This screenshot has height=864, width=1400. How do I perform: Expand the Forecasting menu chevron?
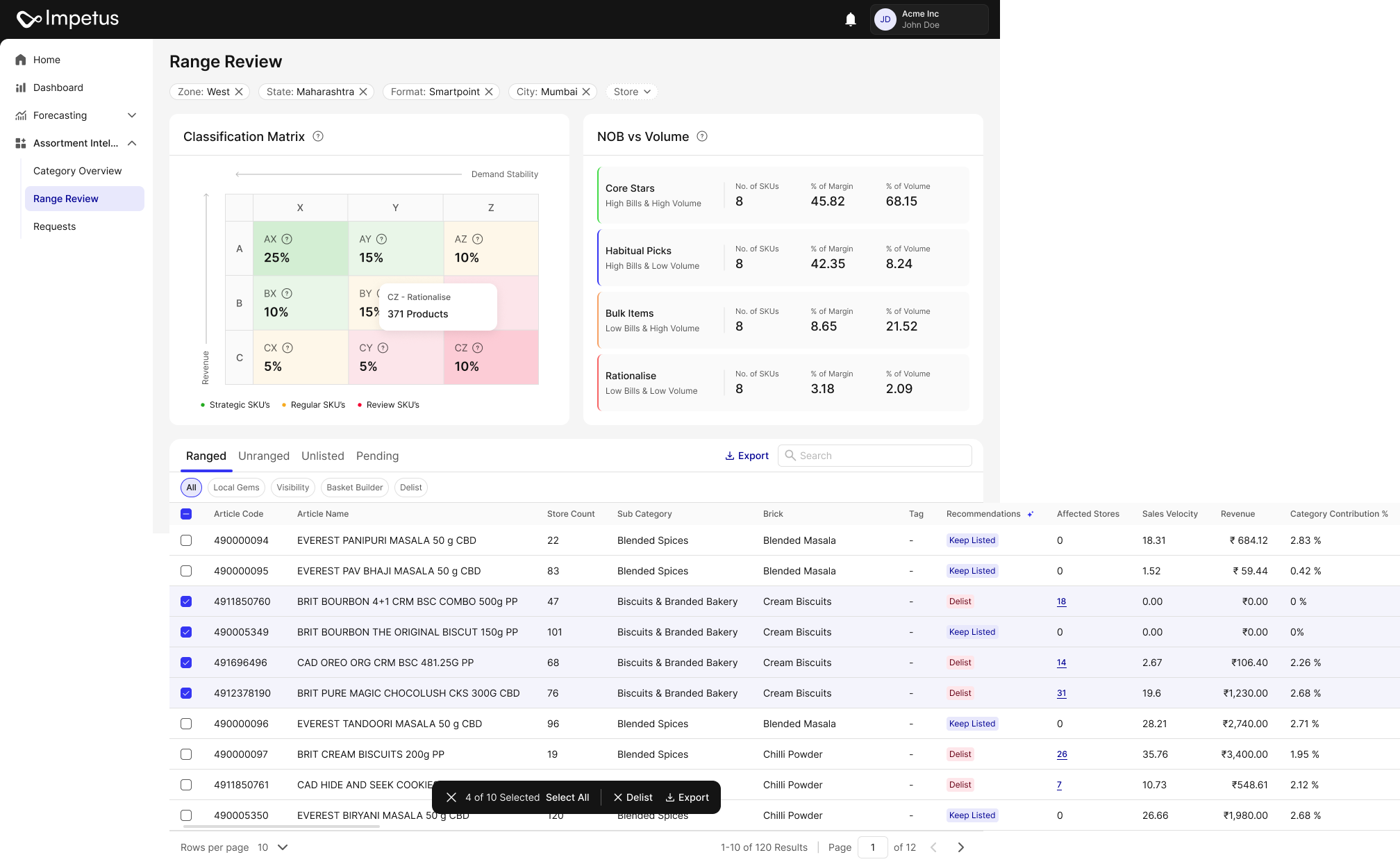(132, 115)
